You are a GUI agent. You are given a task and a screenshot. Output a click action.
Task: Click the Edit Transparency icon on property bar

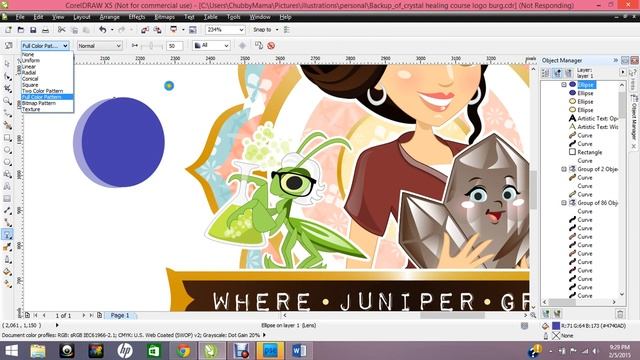tap(9, 46)
